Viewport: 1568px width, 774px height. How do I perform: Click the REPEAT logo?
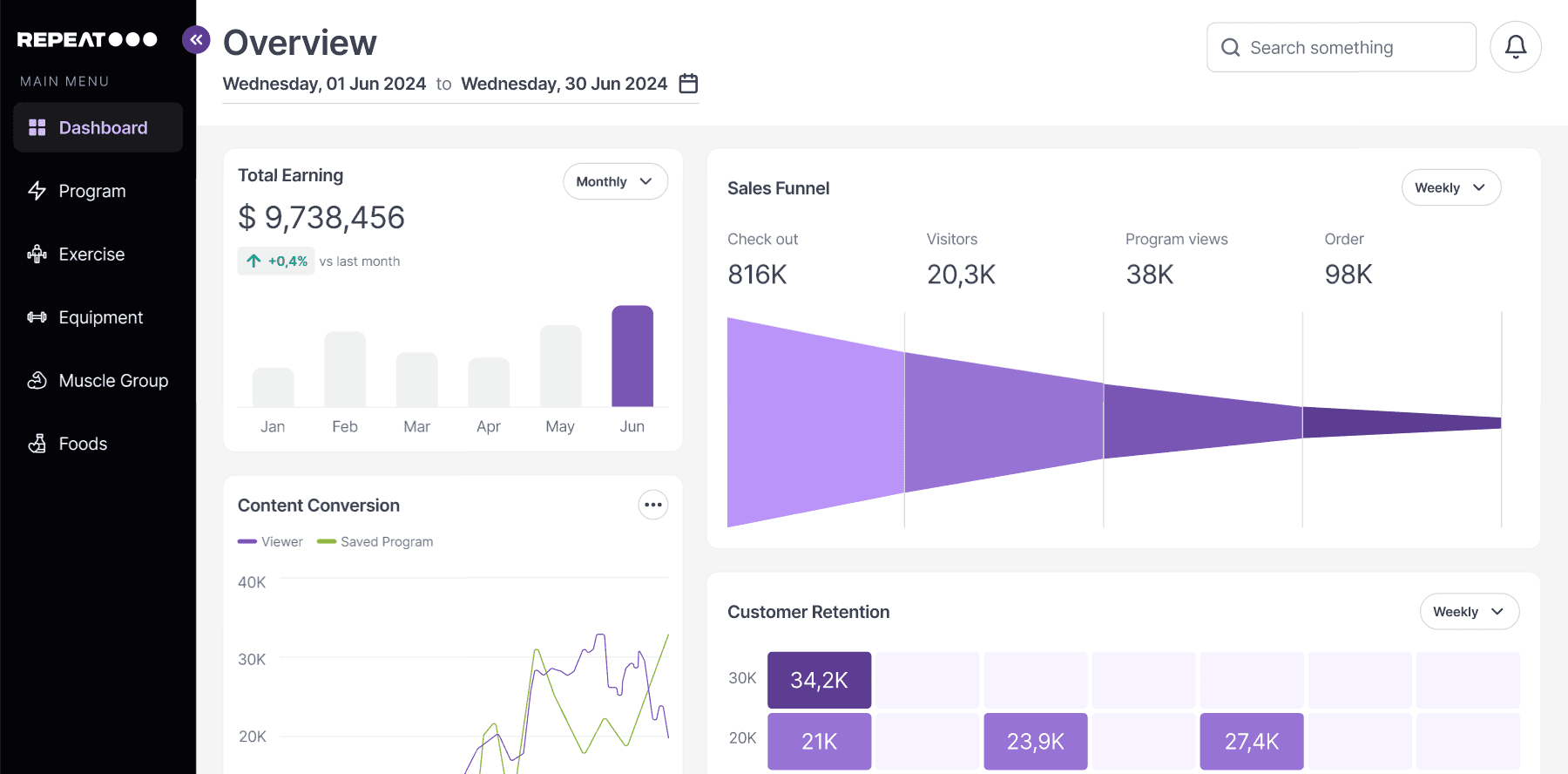click(x=87, y=40)
